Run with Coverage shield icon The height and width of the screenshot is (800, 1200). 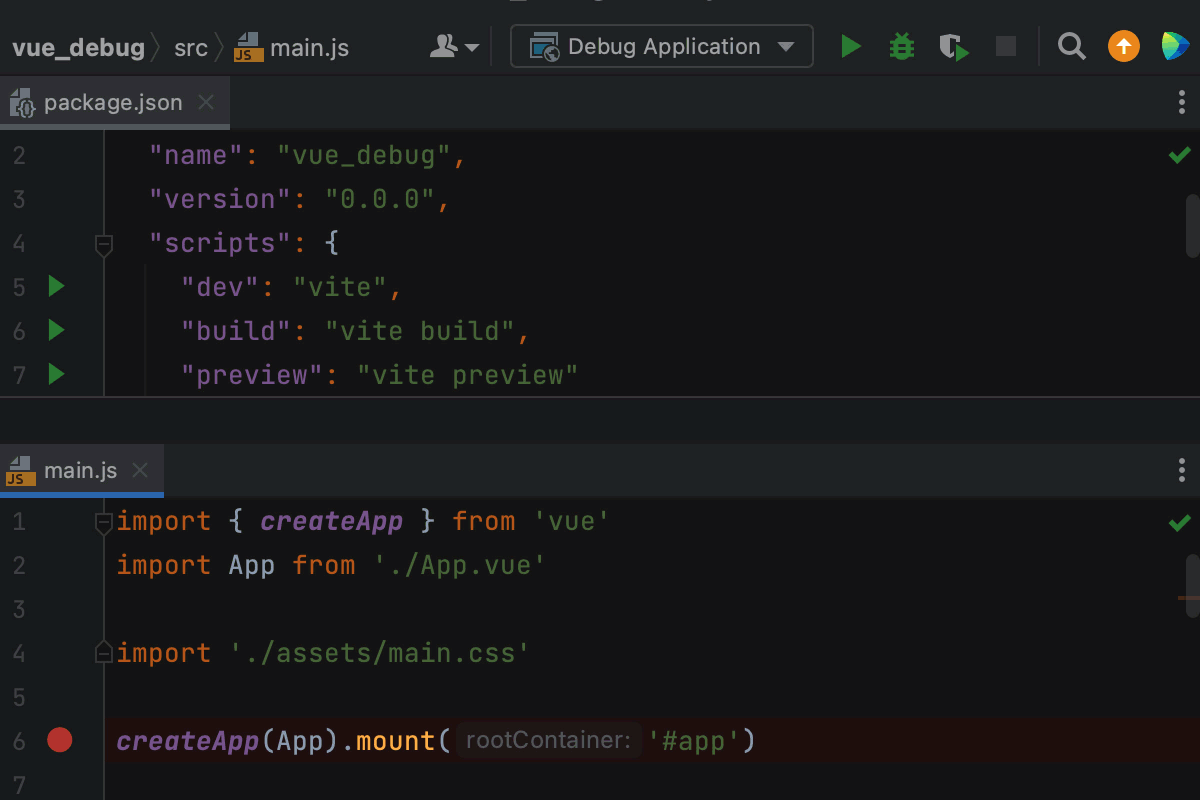(953, 46)
